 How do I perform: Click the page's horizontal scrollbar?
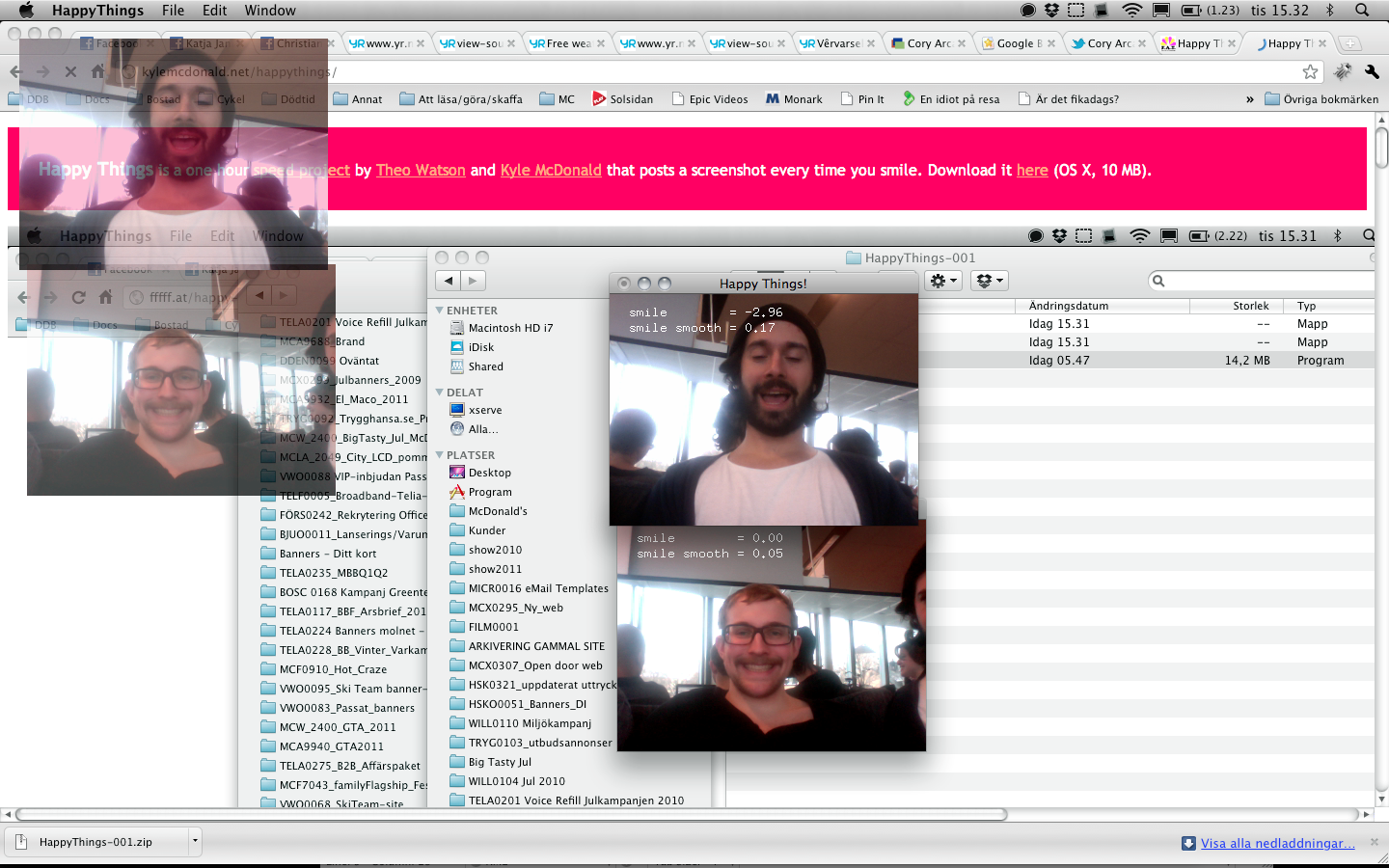tap(511, 814)
